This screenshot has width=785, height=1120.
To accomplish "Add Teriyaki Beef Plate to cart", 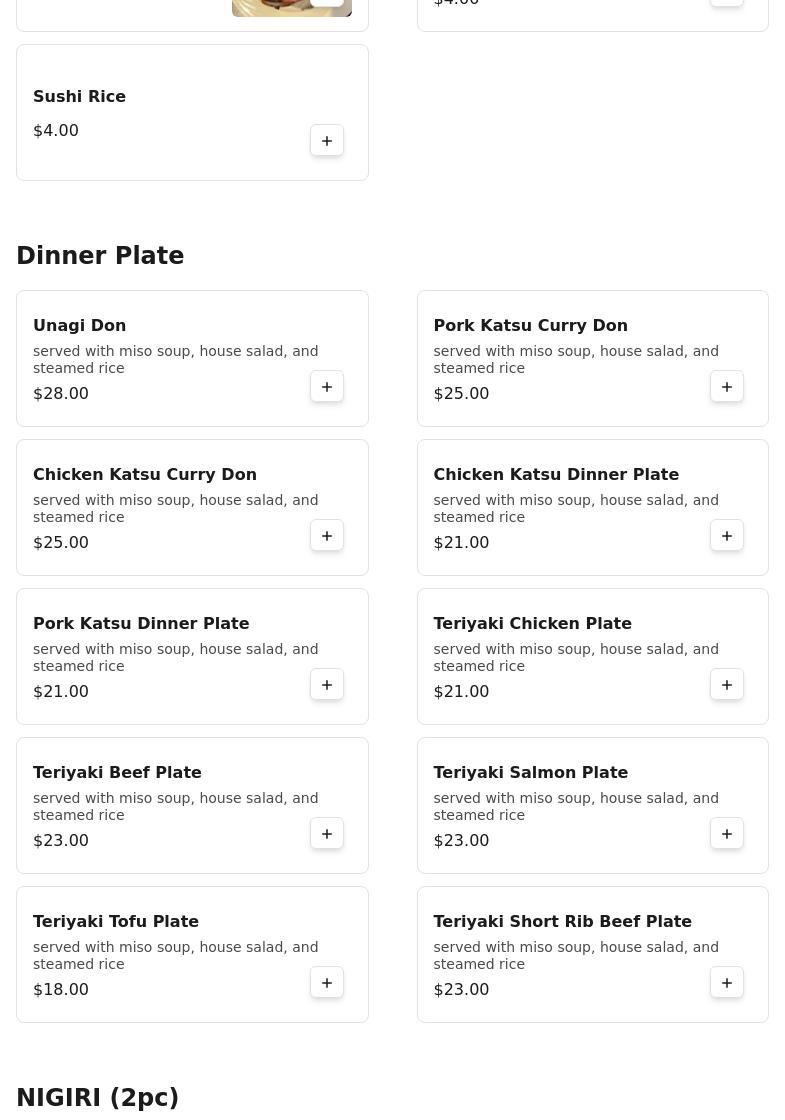I will pyautogui.click(x=327, y=834).
